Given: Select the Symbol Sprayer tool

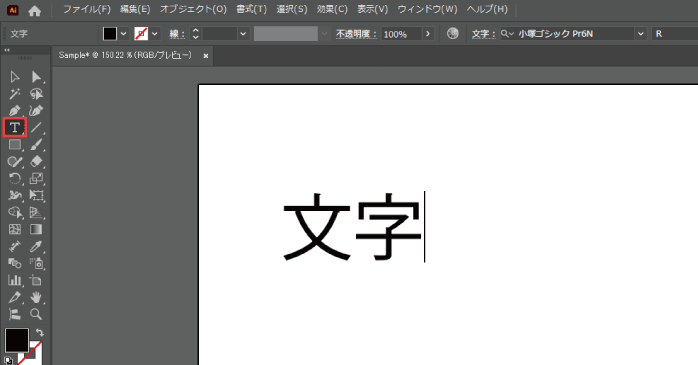Looking at the screenshot, I should 36,263.
